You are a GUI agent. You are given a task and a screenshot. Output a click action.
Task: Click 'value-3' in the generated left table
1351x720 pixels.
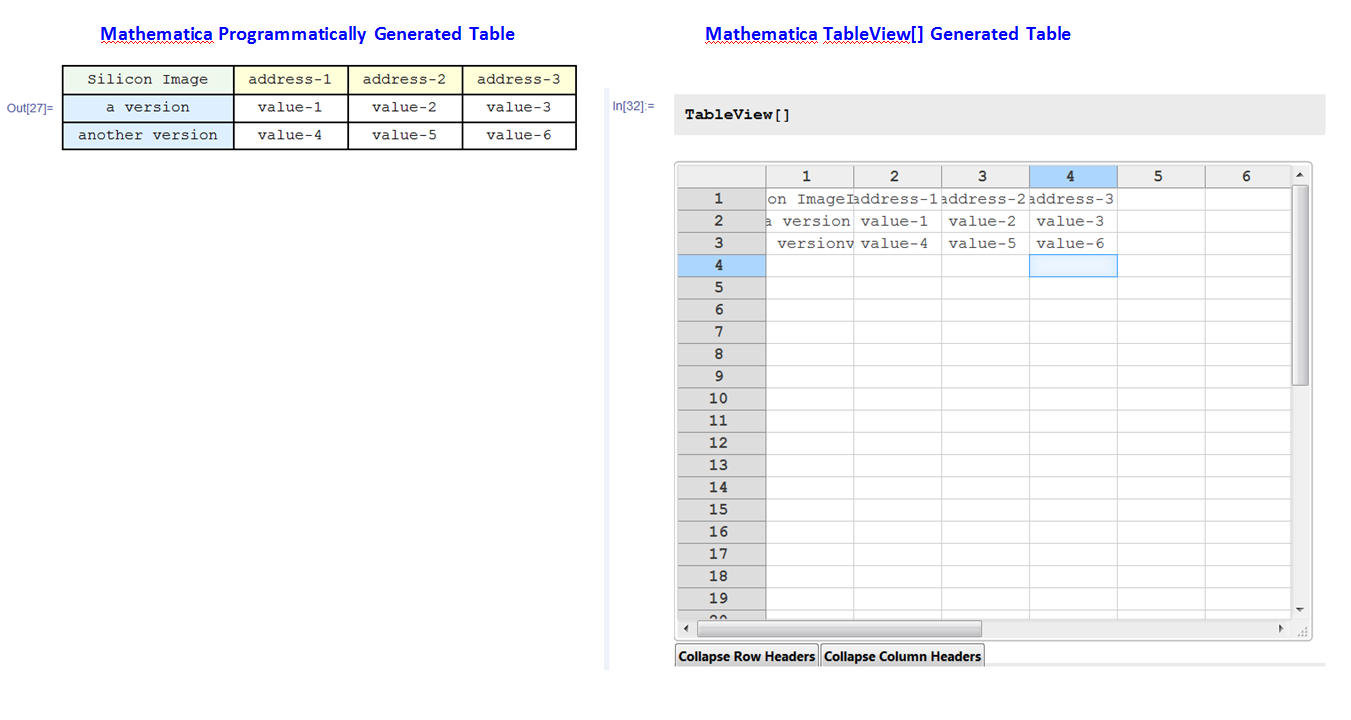[519, 108]
